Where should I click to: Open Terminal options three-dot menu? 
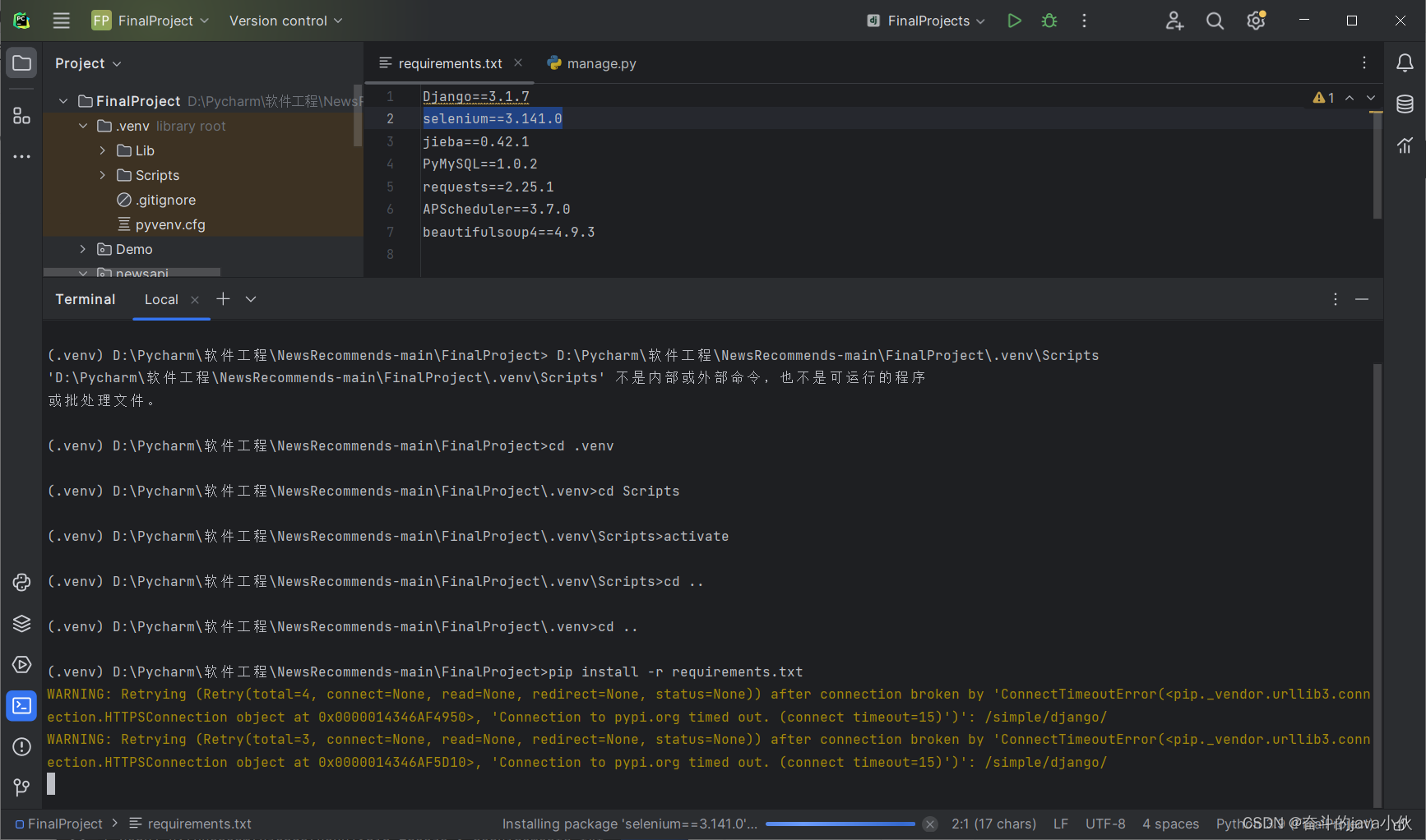pyautogui.click(x=1336, y=299)
